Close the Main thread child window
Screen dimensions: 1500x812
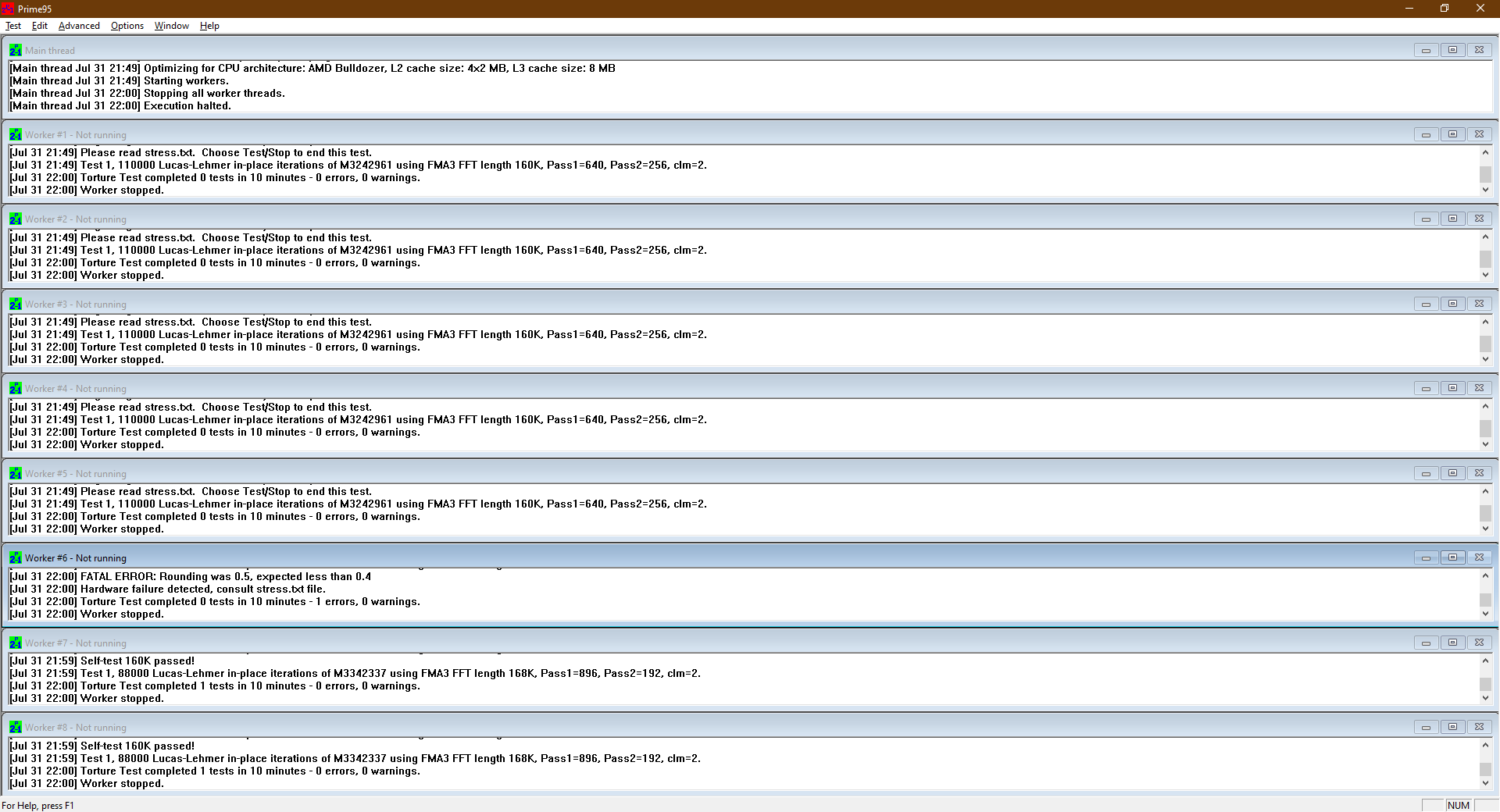tap(1479, 50)
